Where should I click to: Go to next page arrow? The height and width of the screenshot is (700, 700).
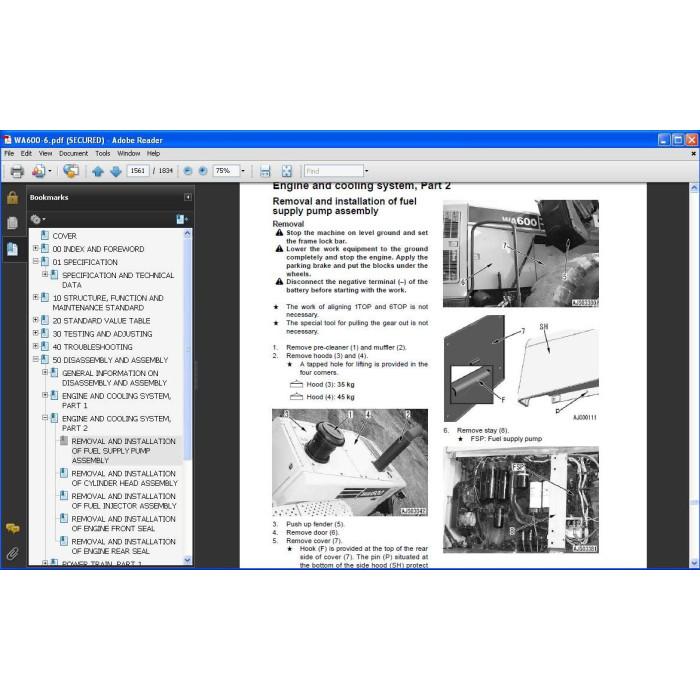[x=116, y=171]
